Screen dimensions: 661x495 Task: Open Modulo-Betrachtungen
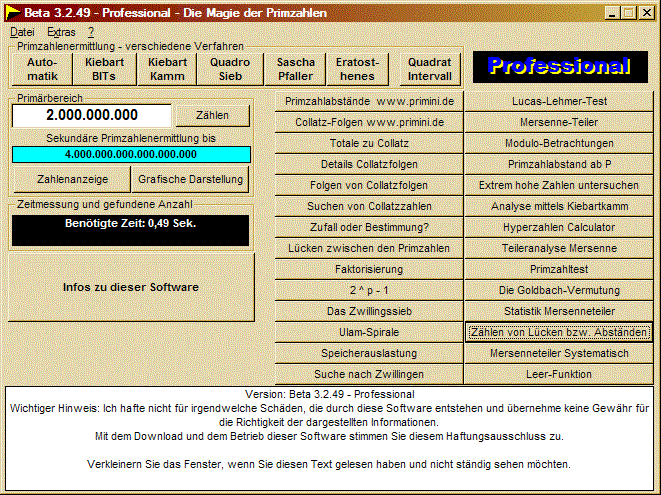coord(559,143)
